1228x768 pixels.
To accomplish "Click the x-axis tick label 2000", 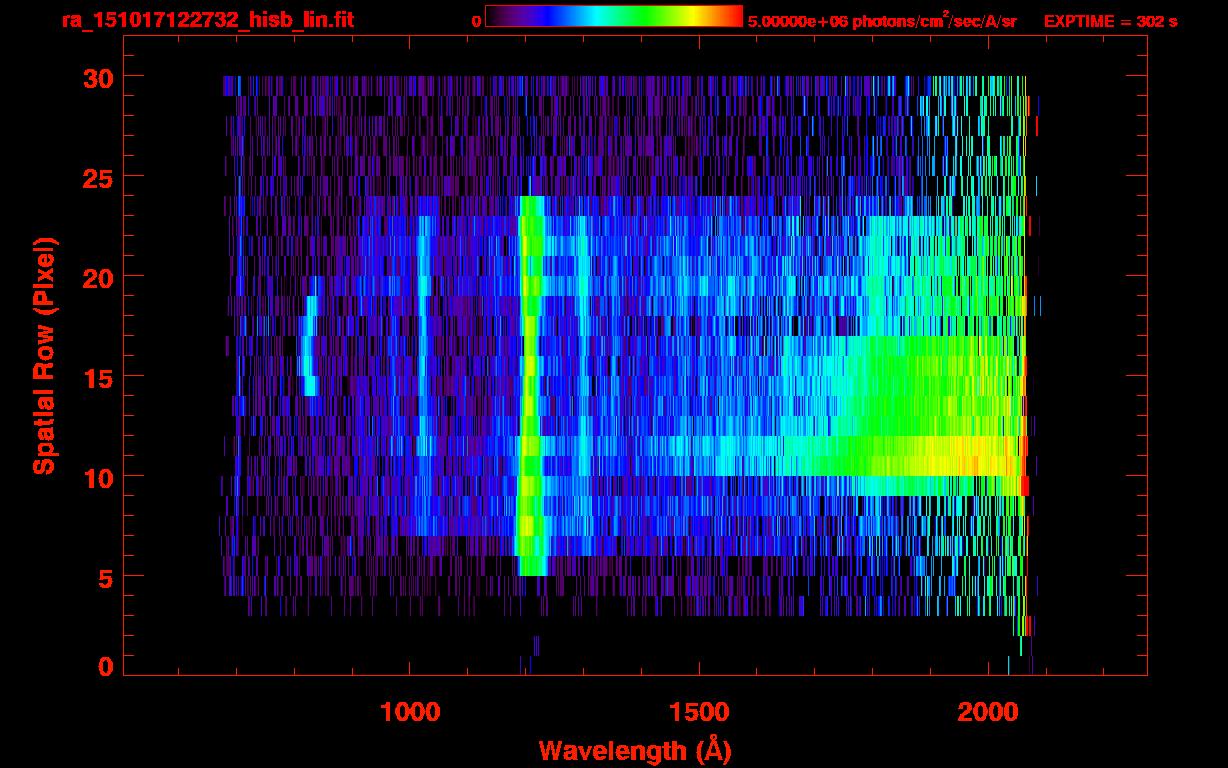I will coord(987,711).
